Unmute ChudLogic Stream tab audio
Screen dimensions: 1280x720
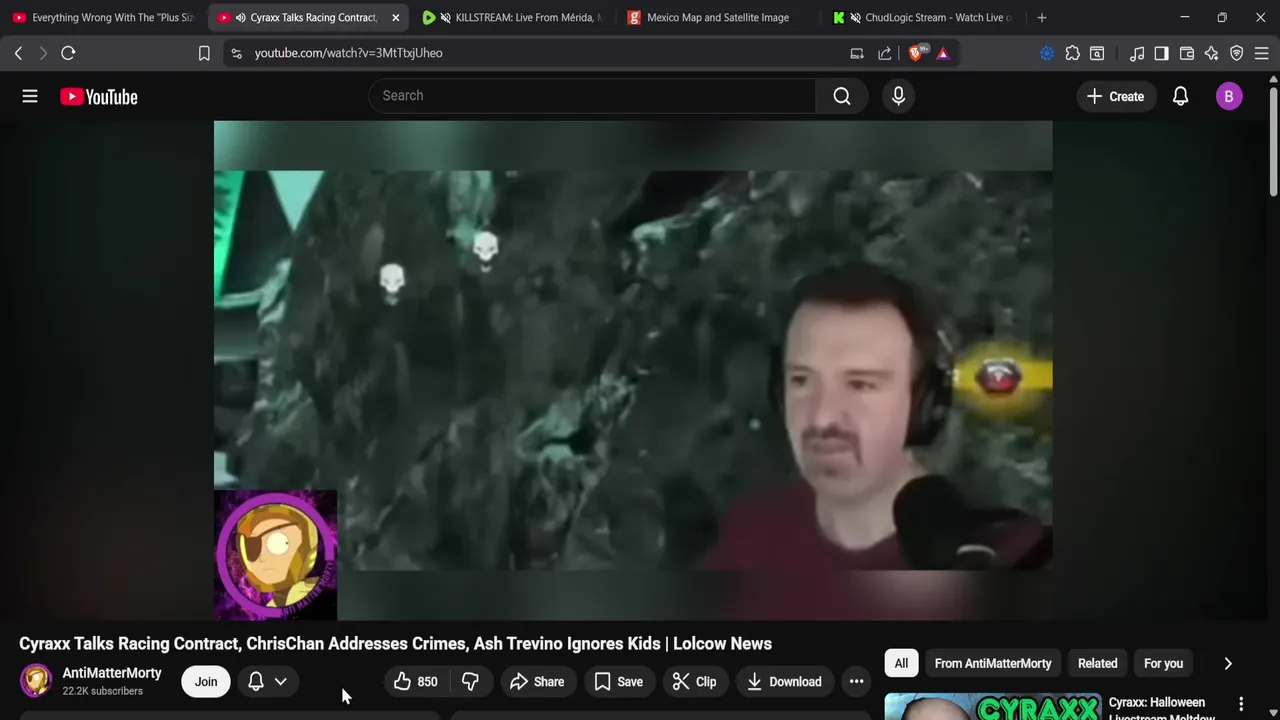pos(855,18)
